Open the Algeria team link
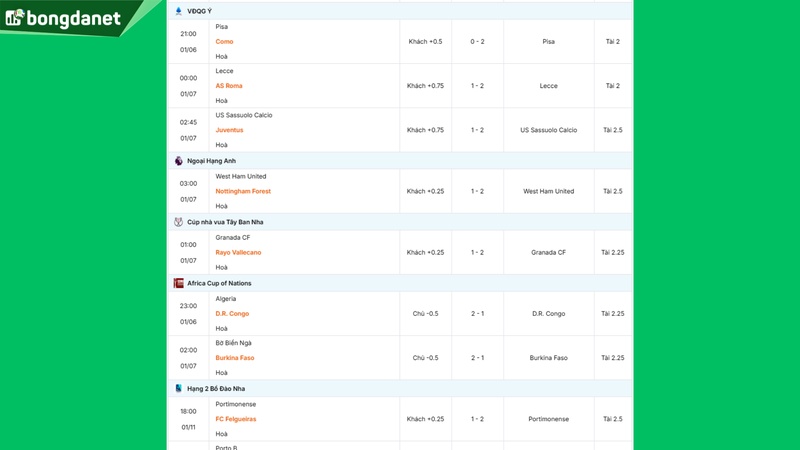 point(226,299)
